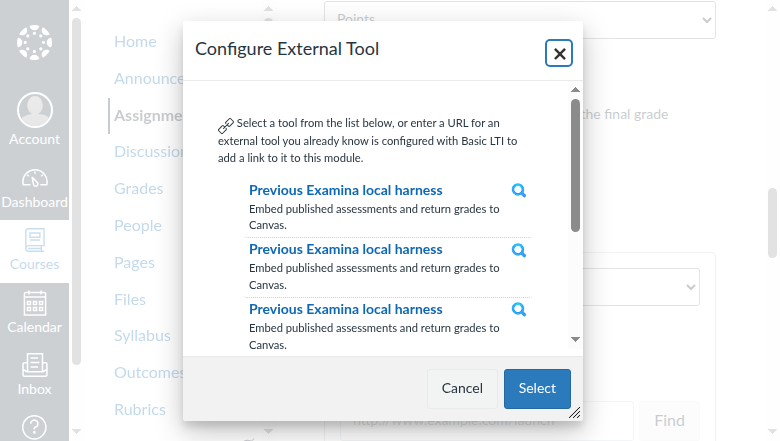780x441 pixels.
Task: Open the Help question mark icon
Action: coord(34,427)
